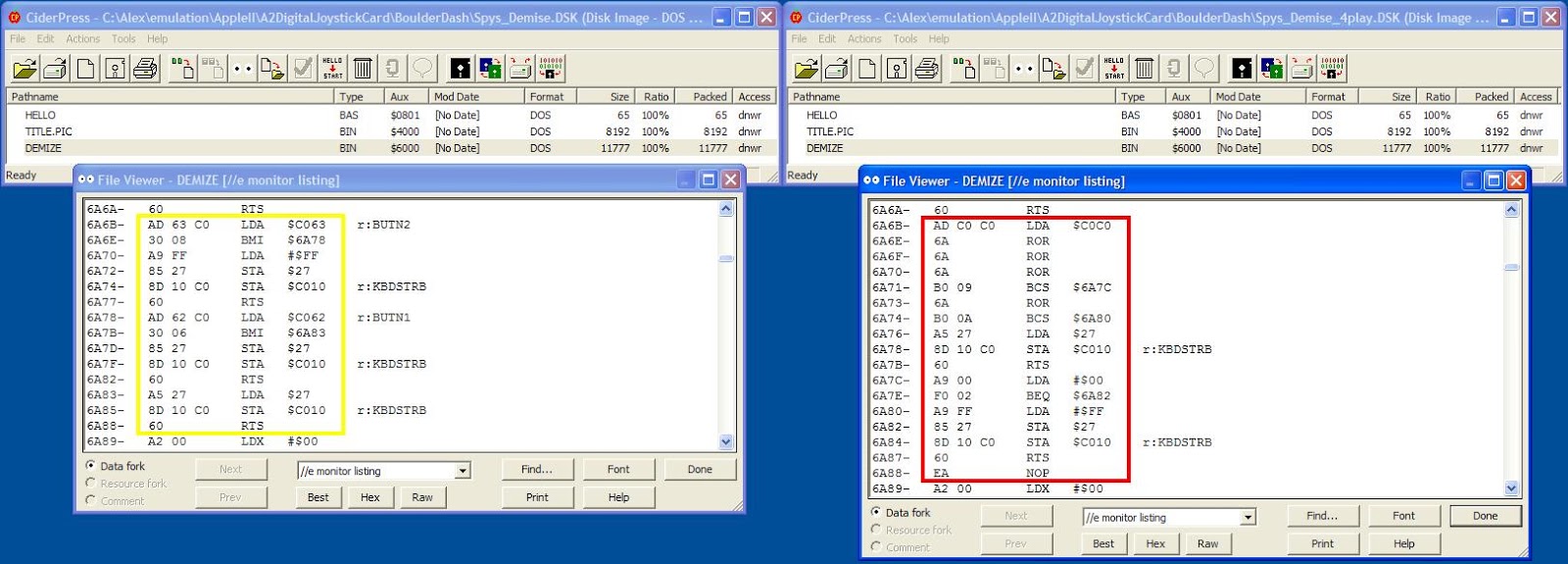This screenshot has height=564, width=1568.
Task: Click New disk image icon in Spys_Demise.DSK window
Action: tap(116, 68)
